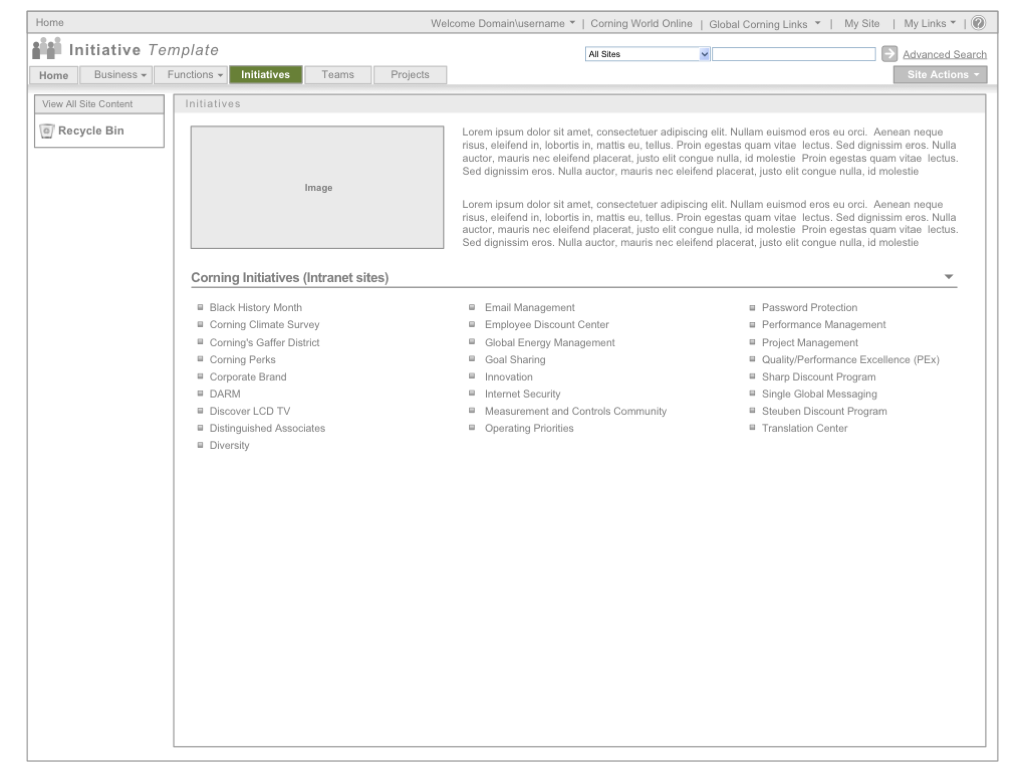Image resolution: width=1024 pixels, height=768 pixels.
Task: Open Password Protection
Action: (x=809, y=308)
